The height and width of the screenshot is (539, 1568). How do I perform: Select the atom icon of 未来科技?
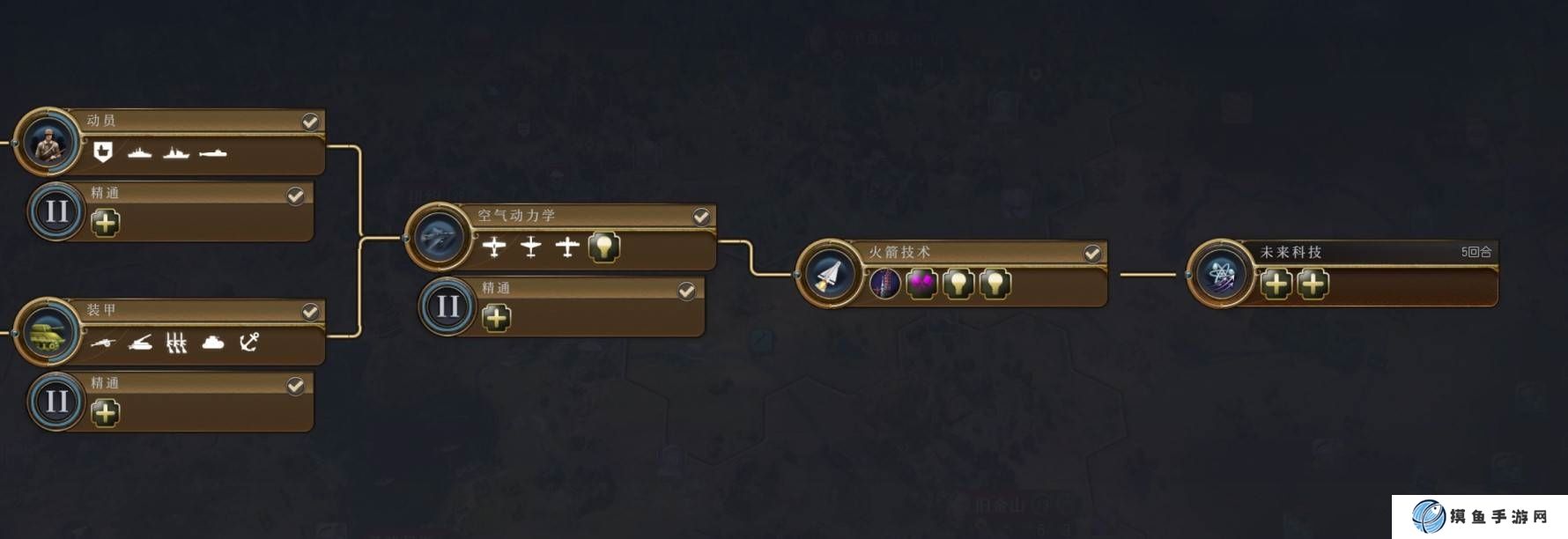1221,274
